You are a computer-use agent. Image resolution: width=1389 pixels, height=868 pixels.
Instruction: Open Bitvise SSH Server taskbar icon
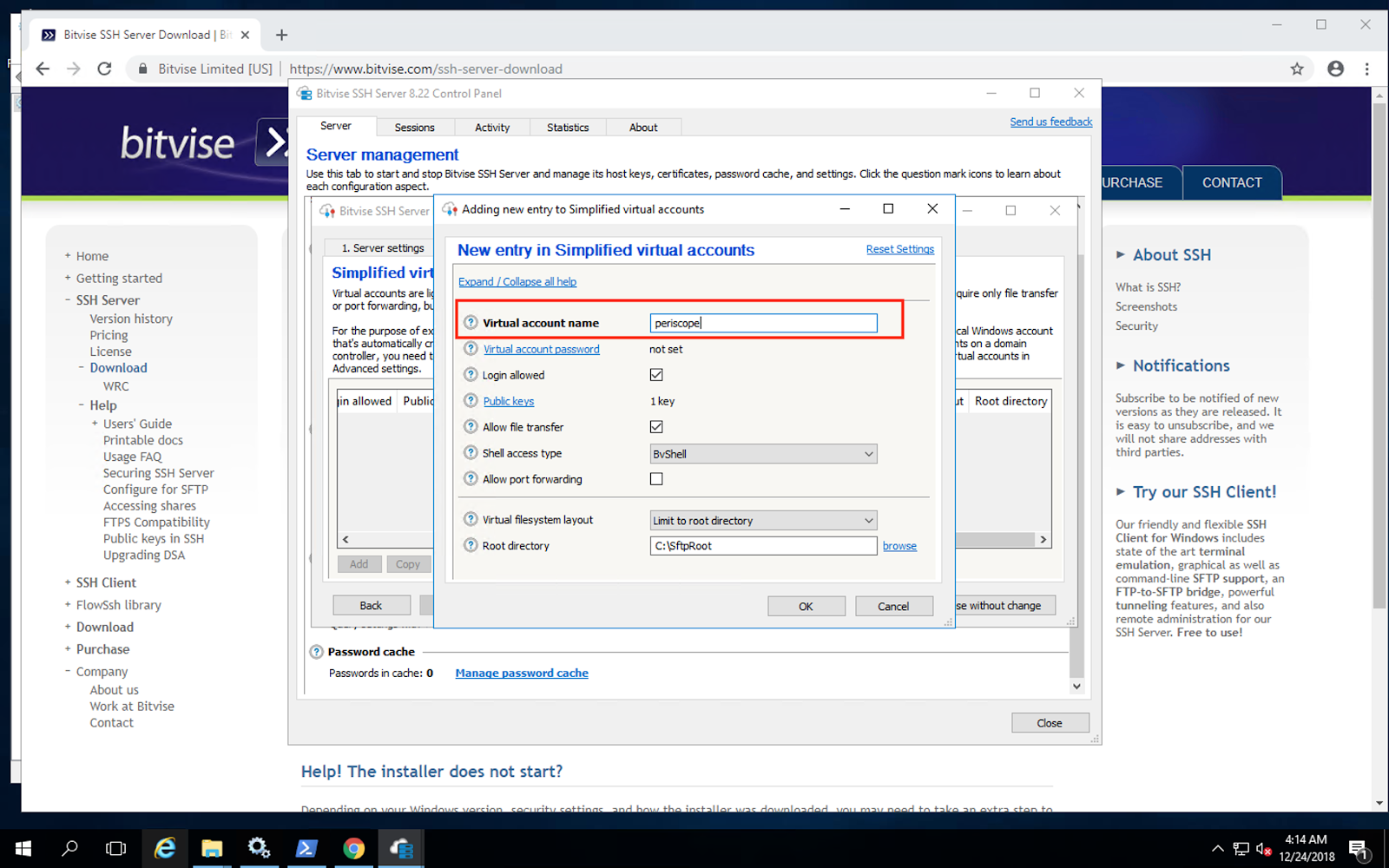[x=401, y=848]
